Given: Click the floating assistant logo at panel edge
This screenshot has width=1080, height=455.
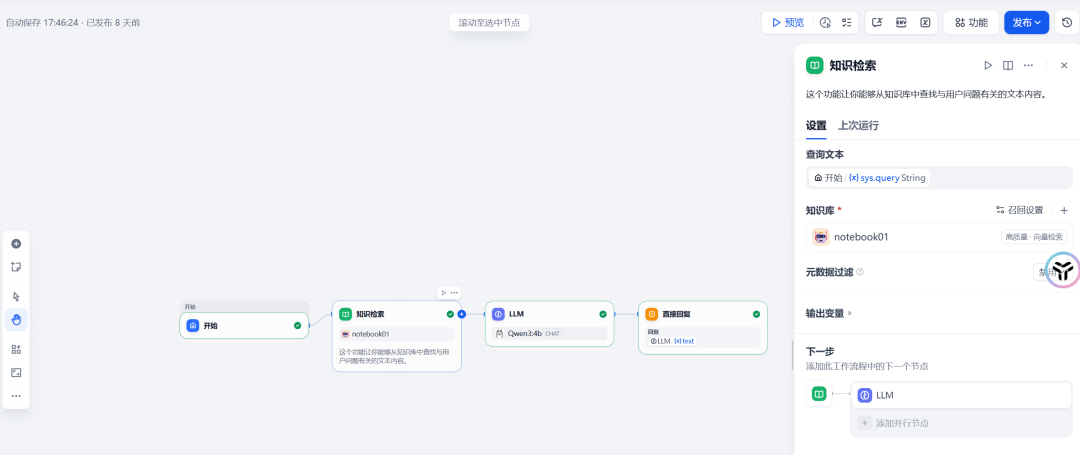Looking at the screenshot, I should (x=1063, y=271).
